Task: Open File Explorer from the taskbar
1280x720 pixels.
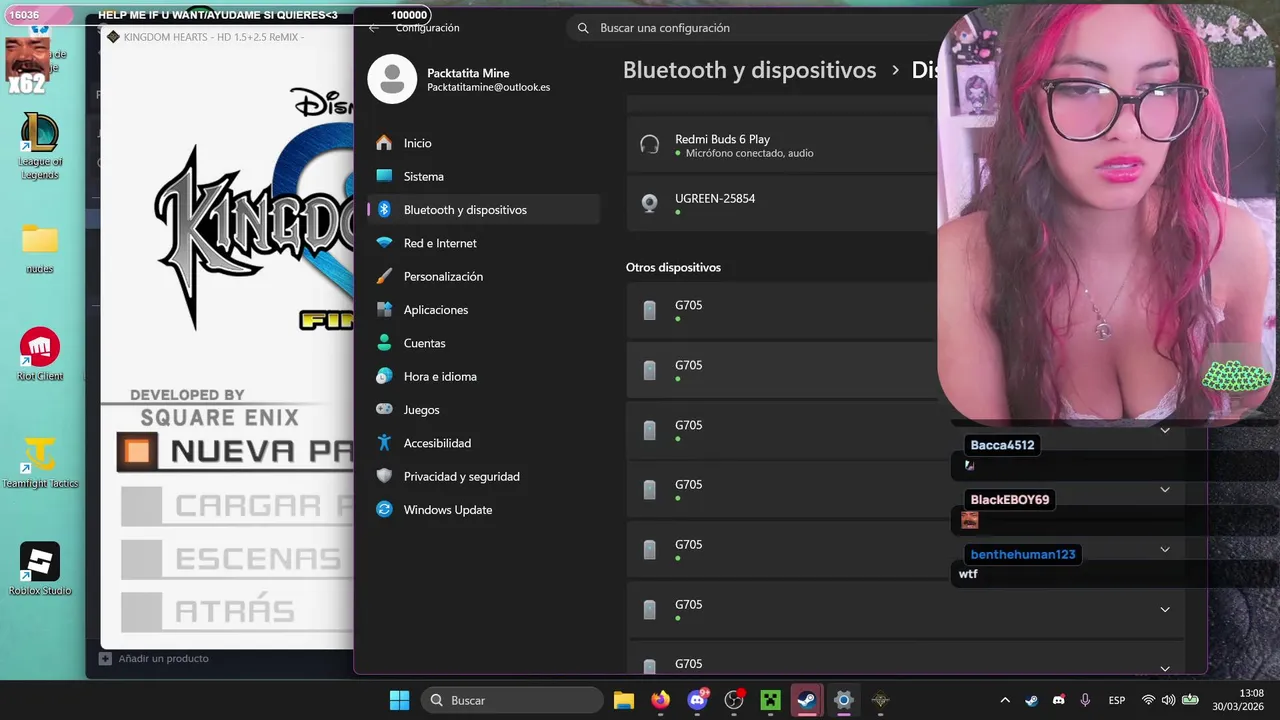Action: pyautogui.click(x=624, y=700)
